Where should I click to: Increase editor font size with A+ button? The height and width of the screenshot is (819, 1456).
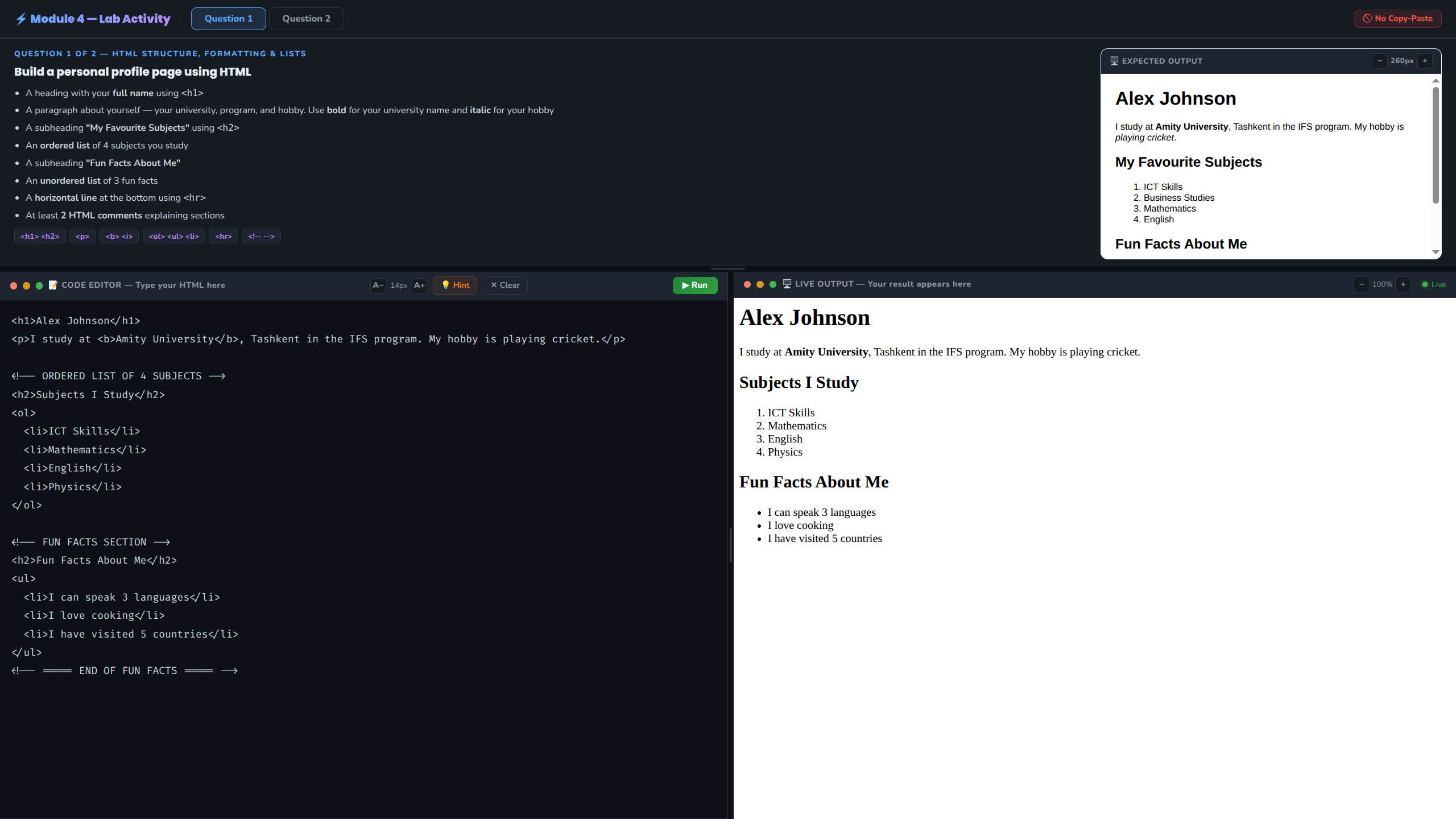(x=419, y=285)
